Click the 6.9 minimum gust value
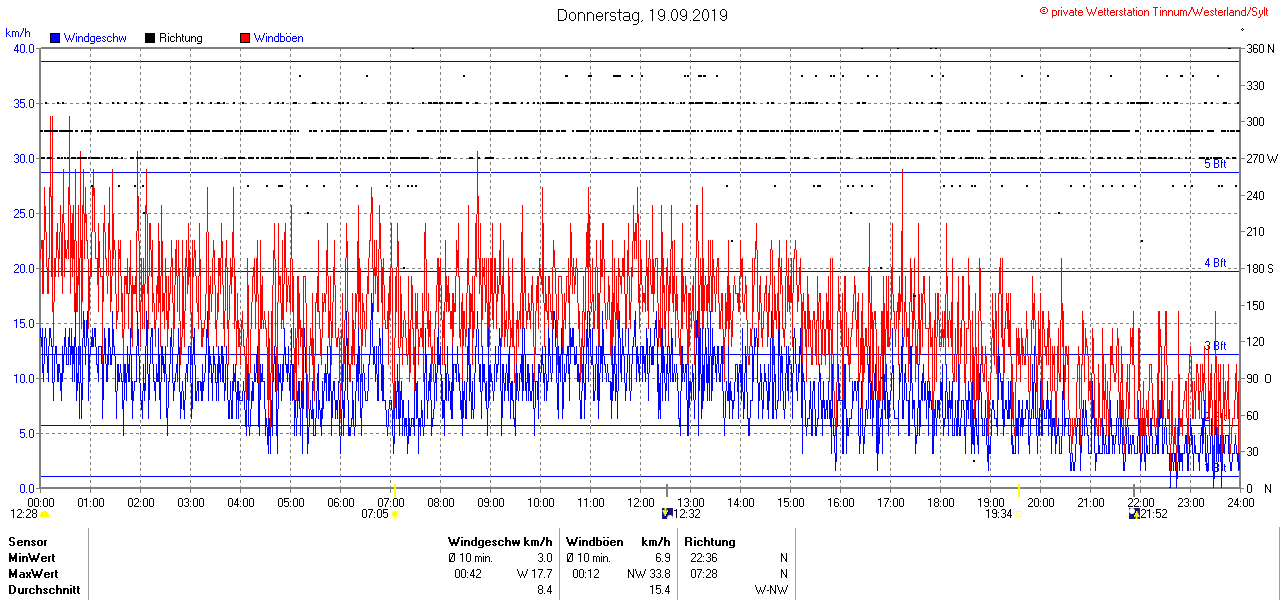 pyautogui.click(x=662, y=557)
